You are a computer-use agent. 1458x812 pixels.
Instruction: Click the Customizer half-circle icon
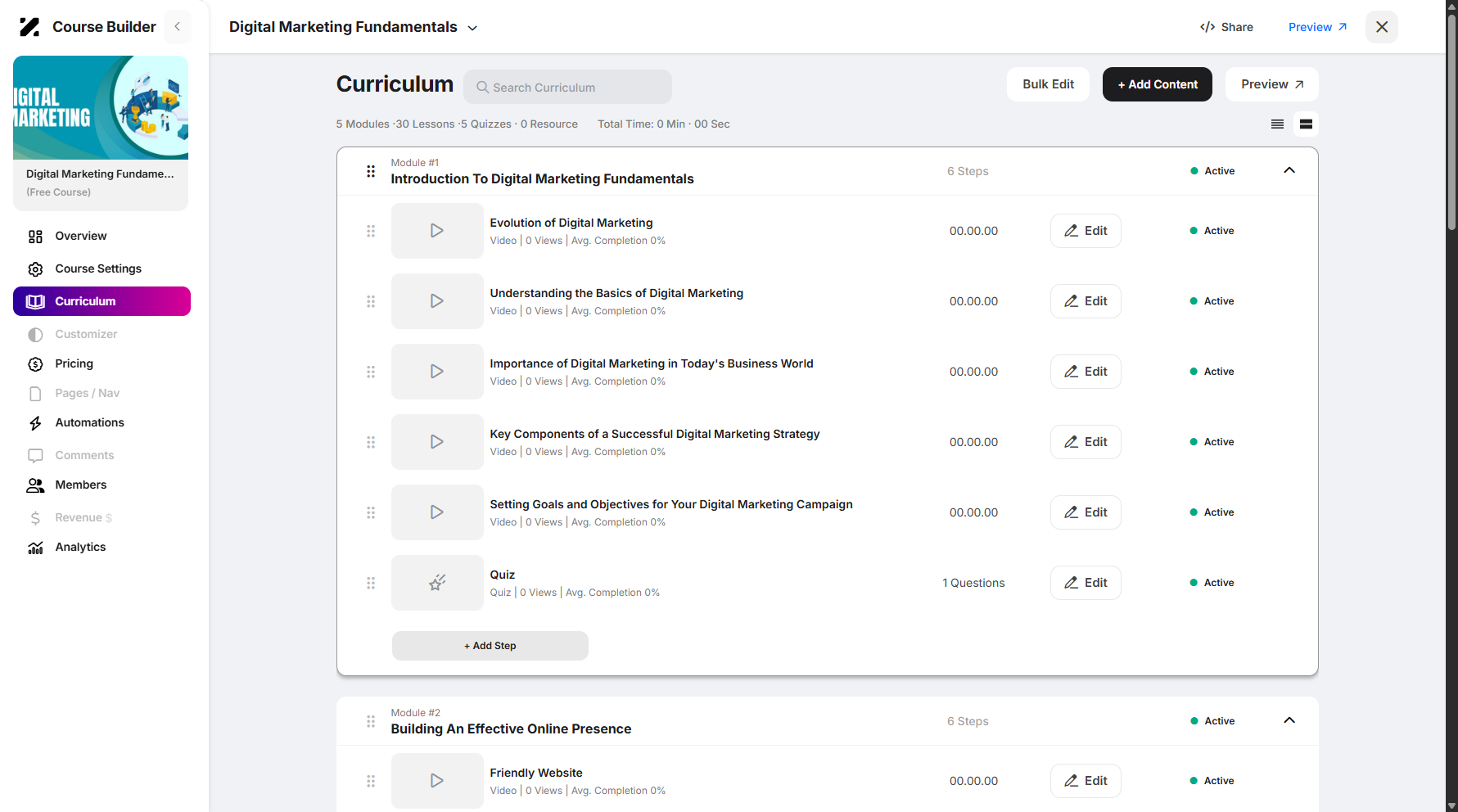click(35, 335)
